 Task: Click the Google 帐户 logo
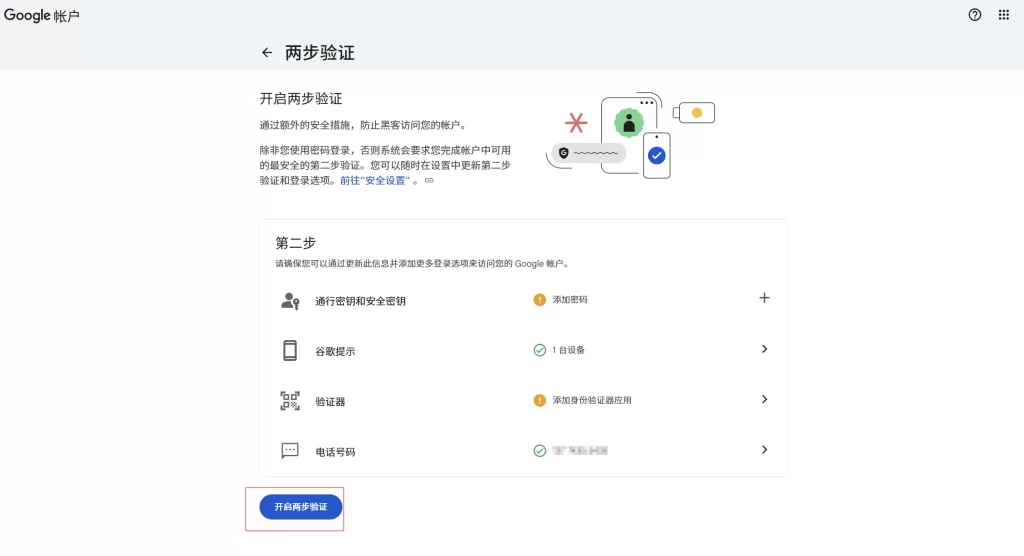[41, 15]
